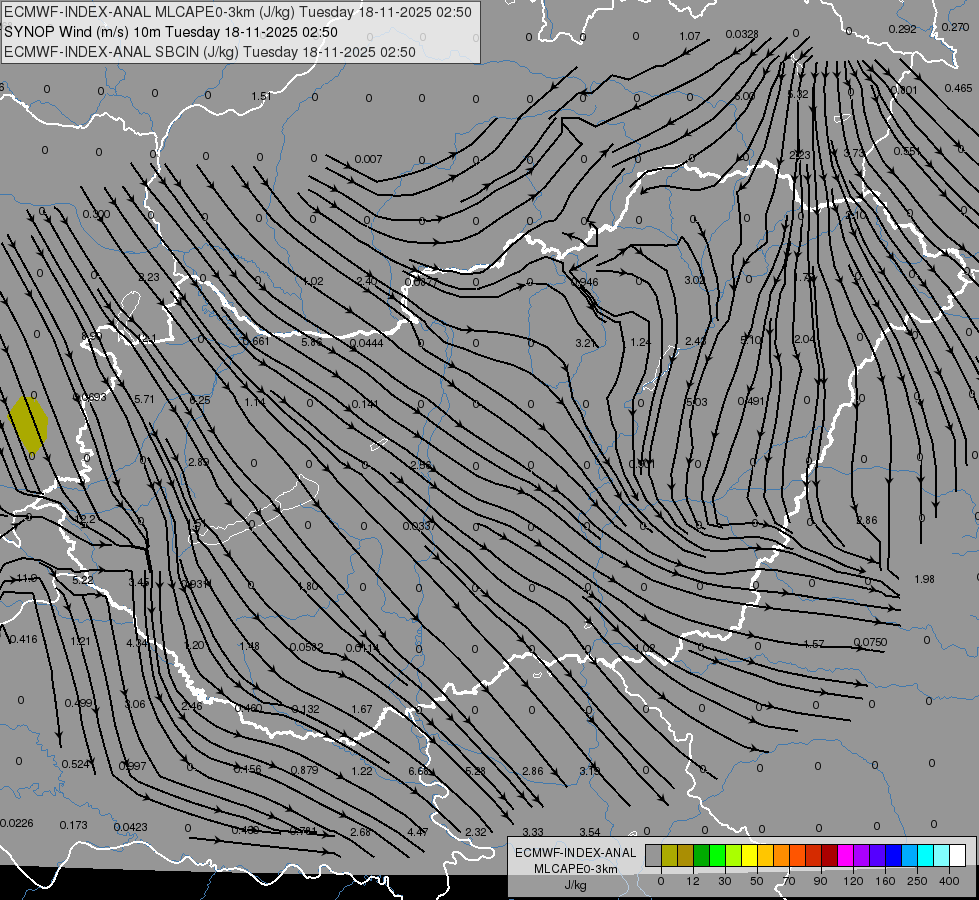Click the map value 0.465

[x=958, y=88]
